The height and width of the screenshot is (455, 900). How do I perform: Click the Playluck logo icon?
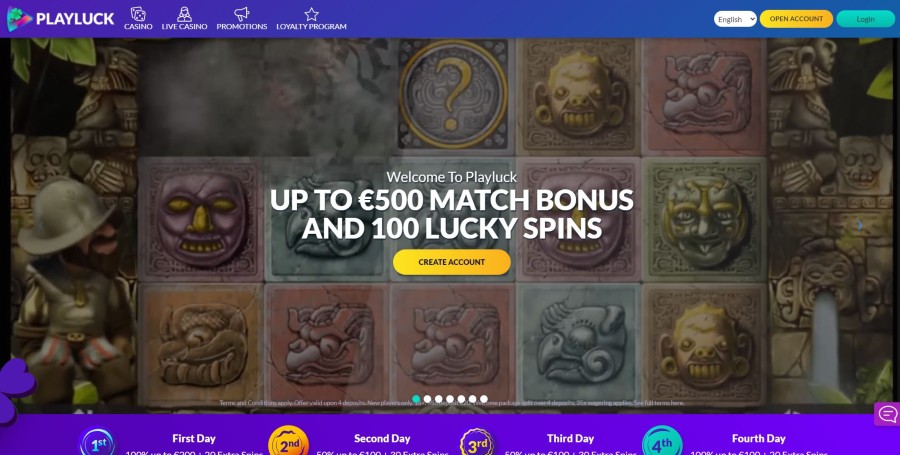pos(19,19)
